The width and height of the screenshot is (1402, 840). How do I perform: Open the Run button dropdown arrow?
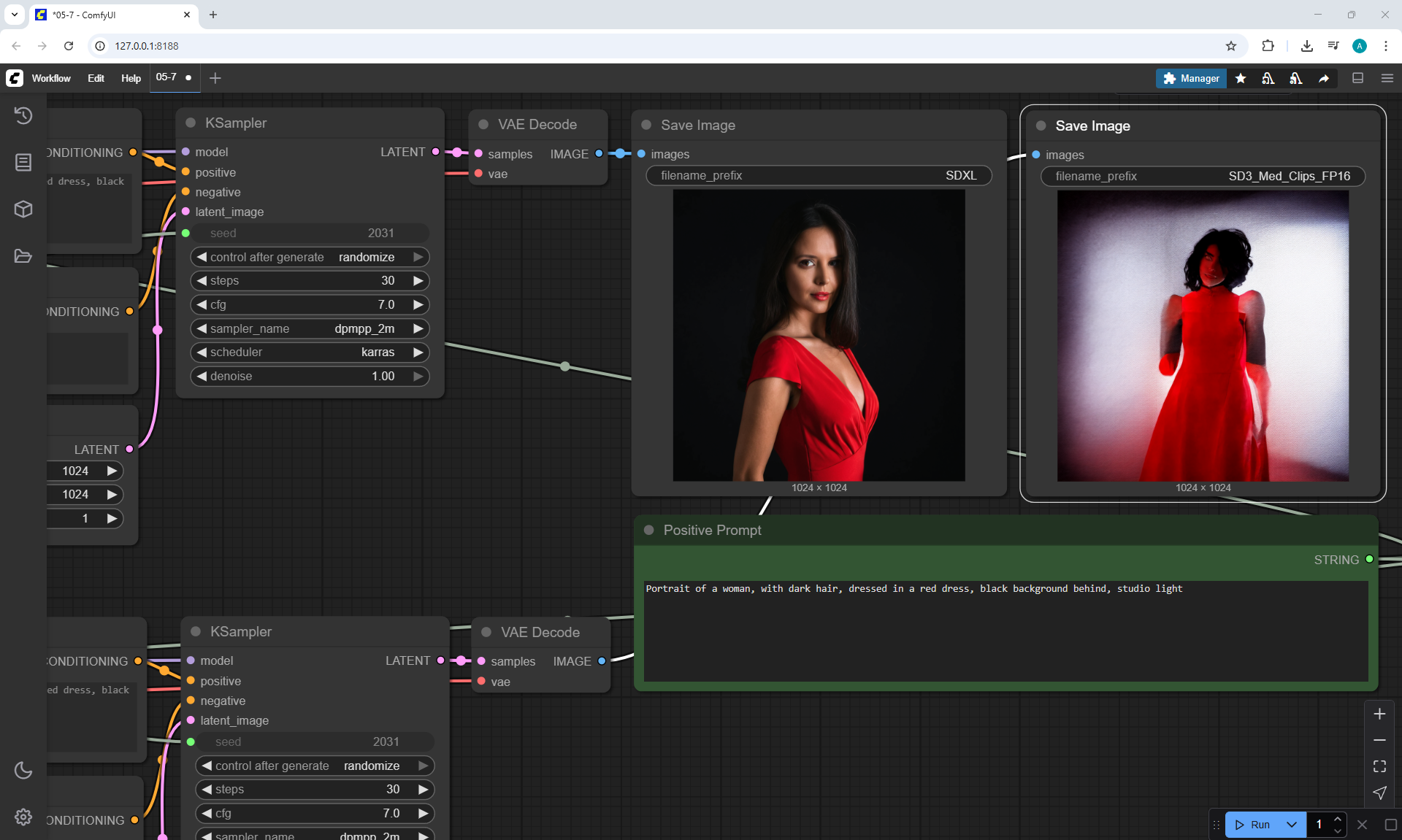click(1291, 825)
